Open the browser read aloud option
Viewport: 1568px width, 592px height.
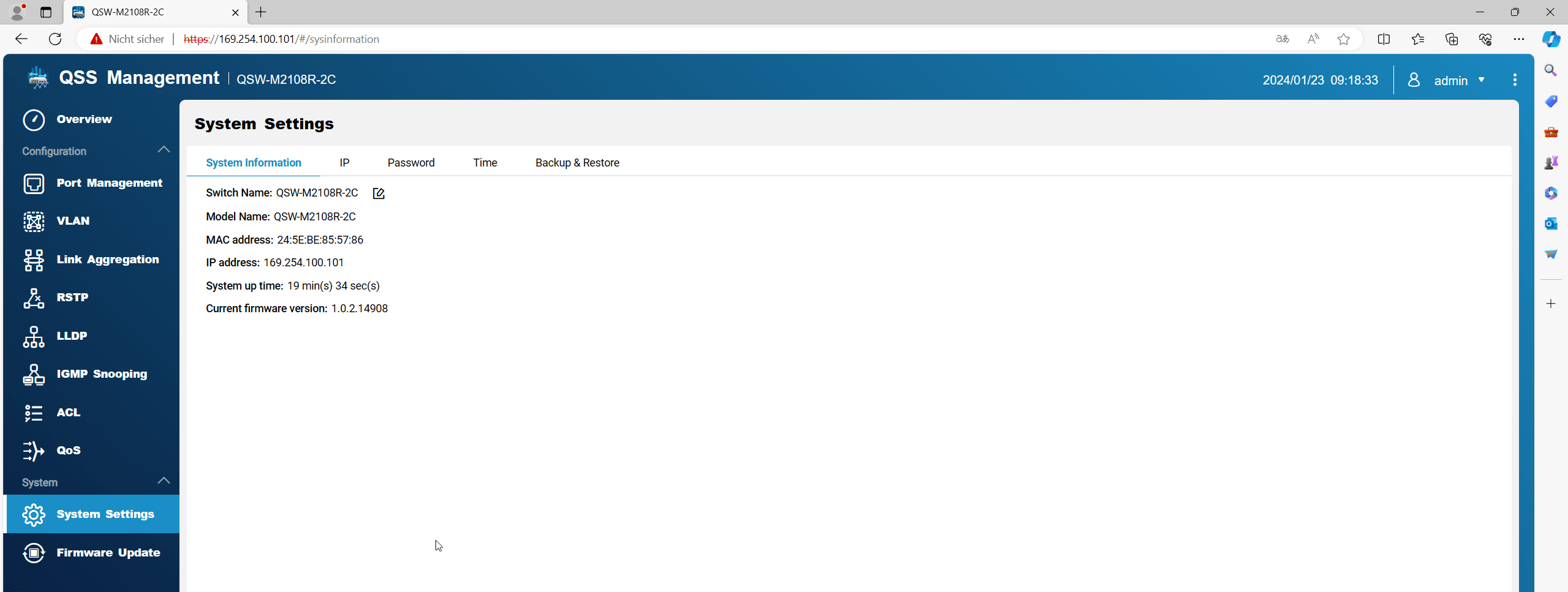pos(1313,39)
